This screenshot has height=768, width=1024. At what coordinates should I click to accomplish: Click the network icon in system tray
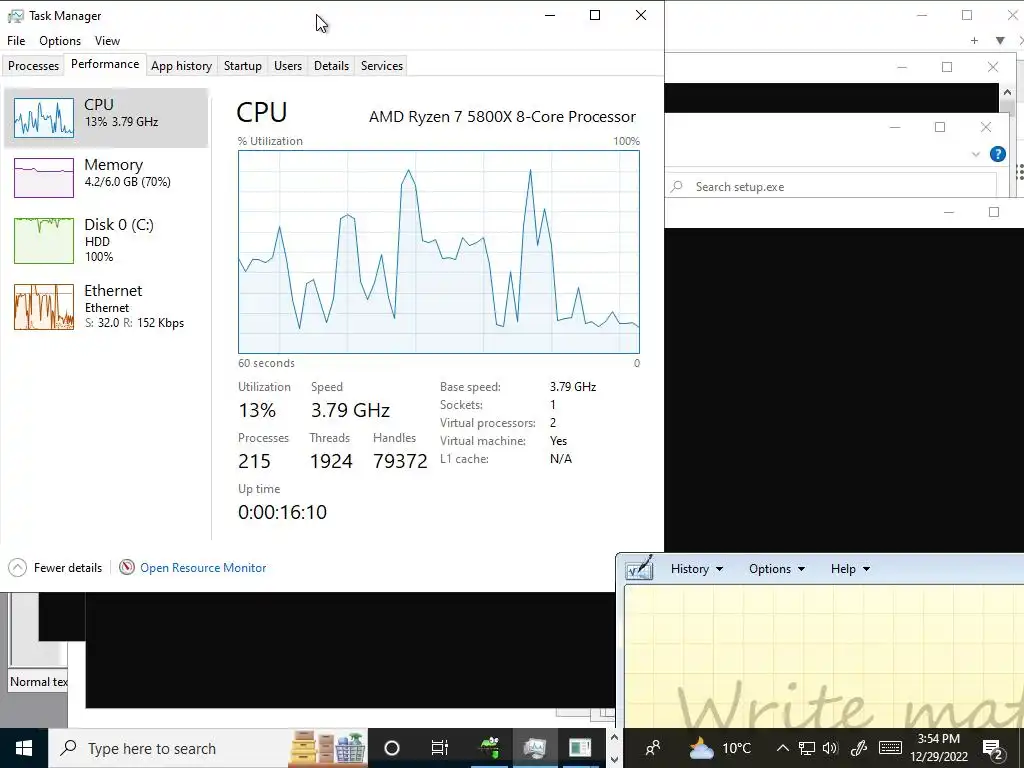click(807, 748)
